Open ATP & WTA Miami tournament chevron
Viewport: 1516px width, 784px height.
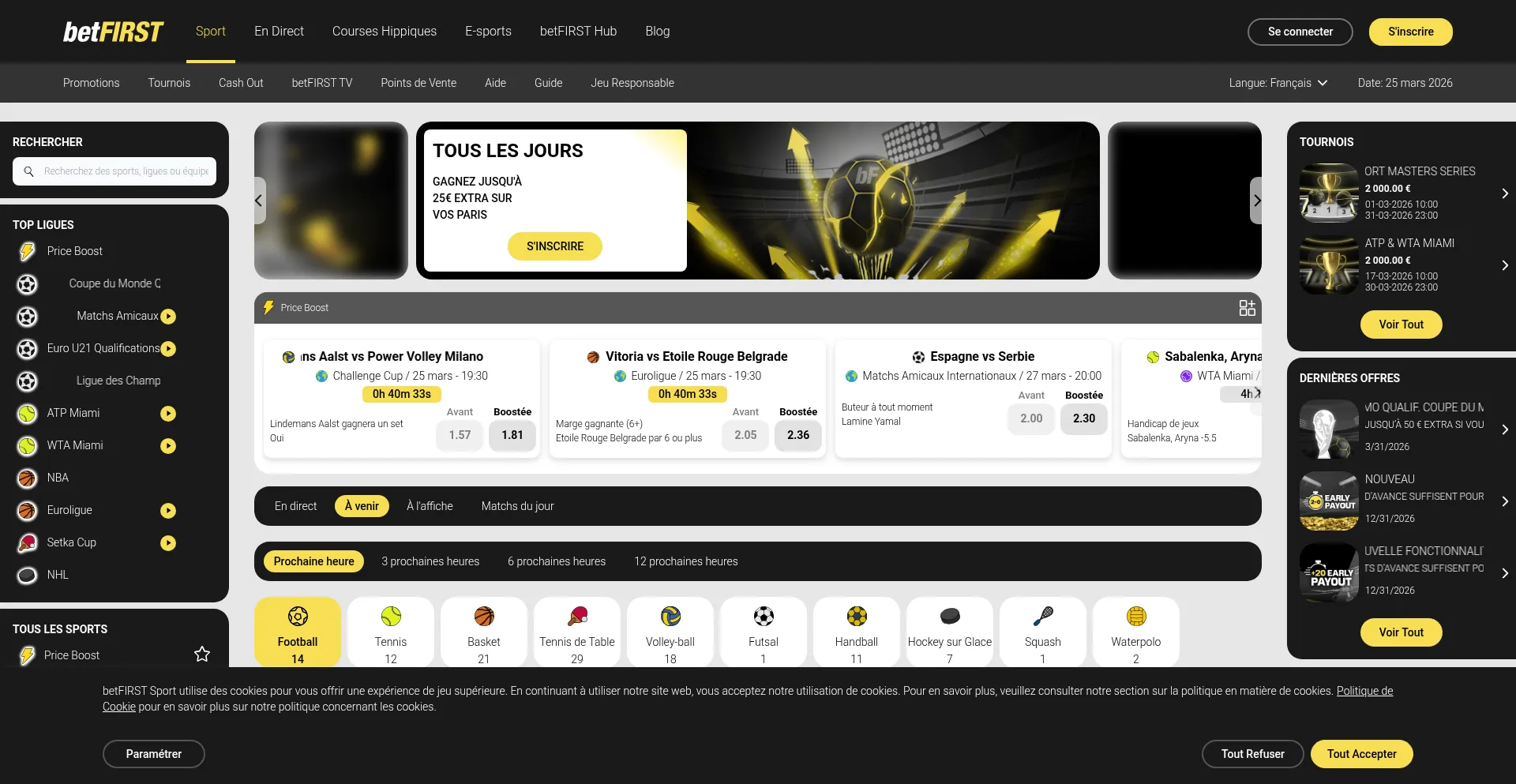(1505, 265)
